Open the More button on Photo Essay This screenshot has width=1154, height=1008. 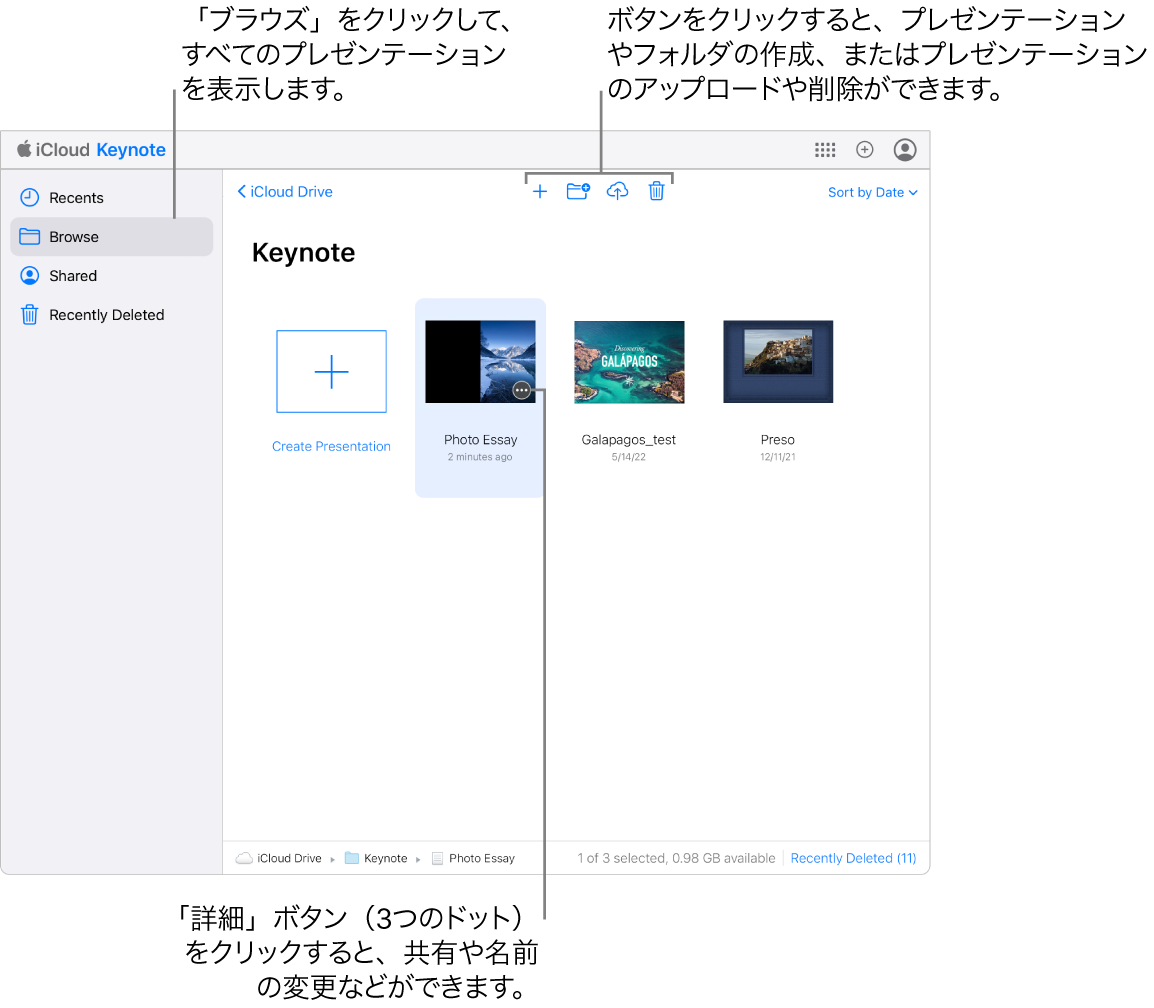[521, 390]
